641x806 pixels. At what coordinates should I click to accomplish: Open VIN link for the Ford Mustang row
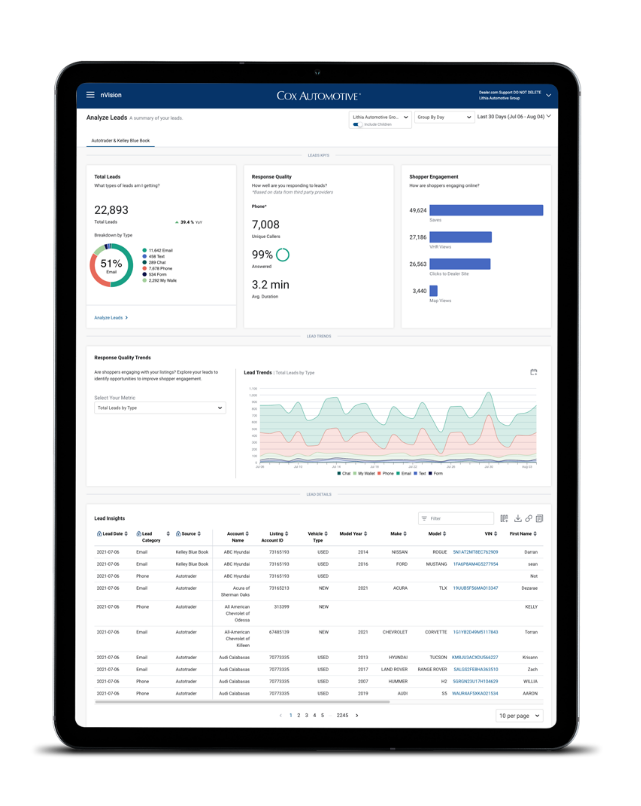point(475,564)
